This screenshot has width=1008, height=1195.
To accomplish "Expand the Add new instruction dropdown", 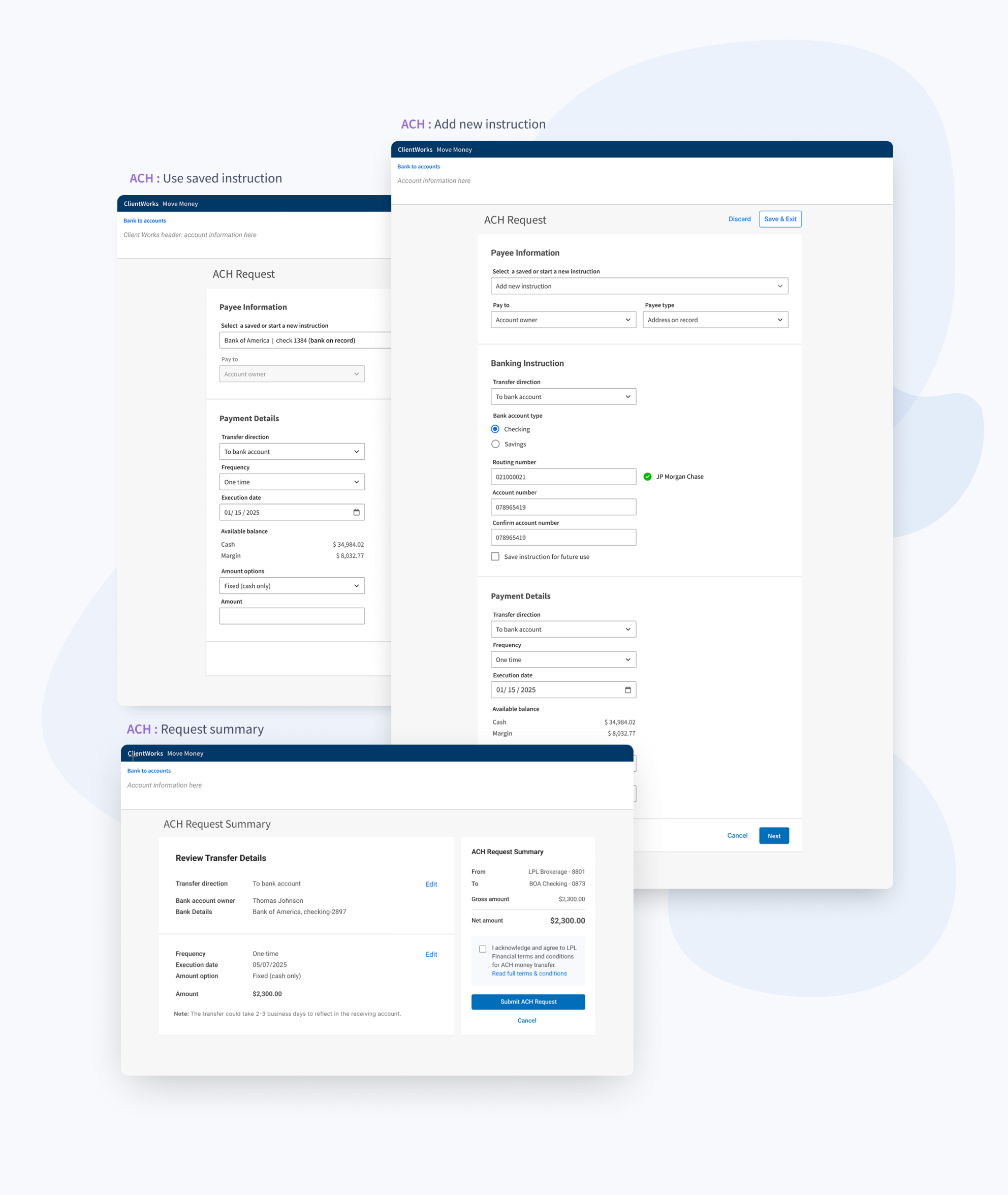I will [639, 286].
